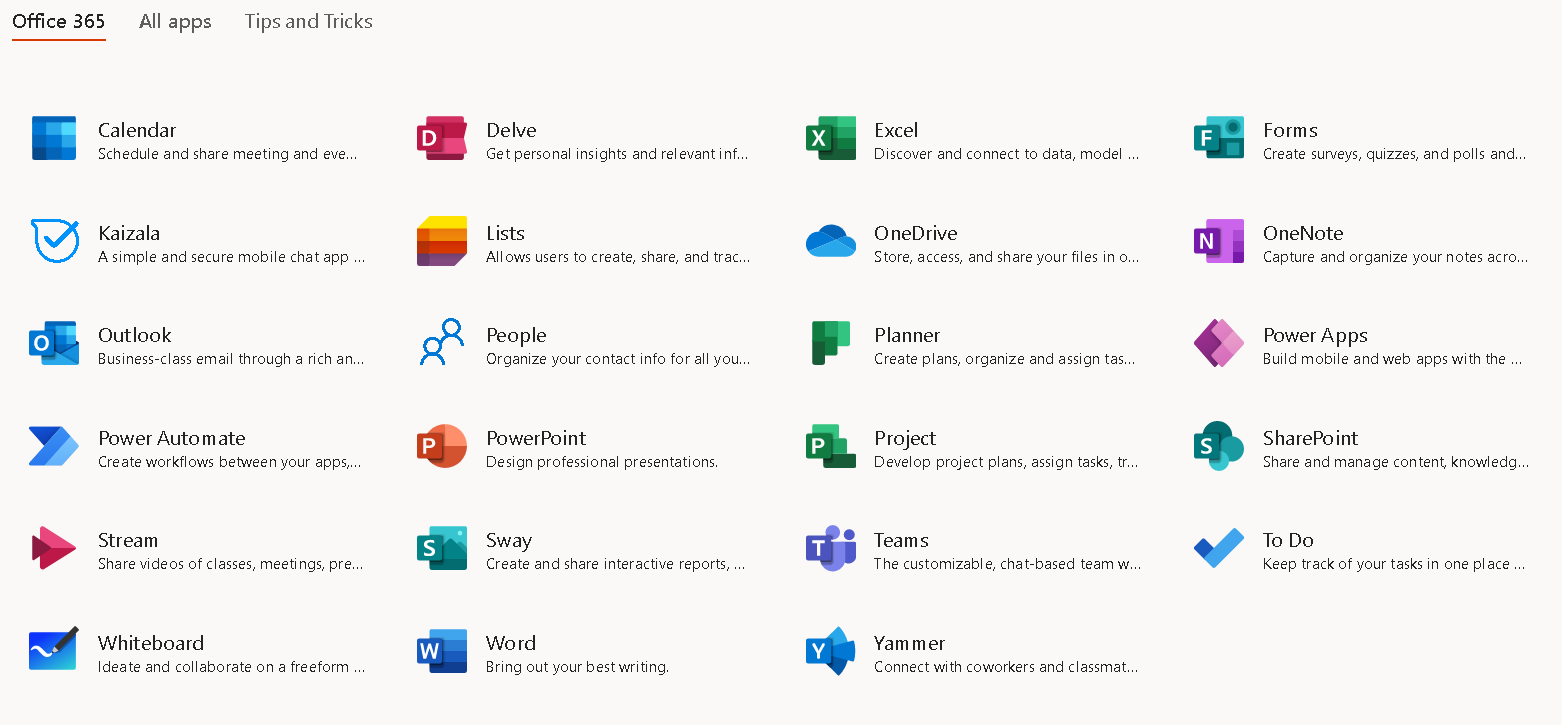Open the Calendar app icon
This screenshot has width=1562, height=725.
click(54, 139)
